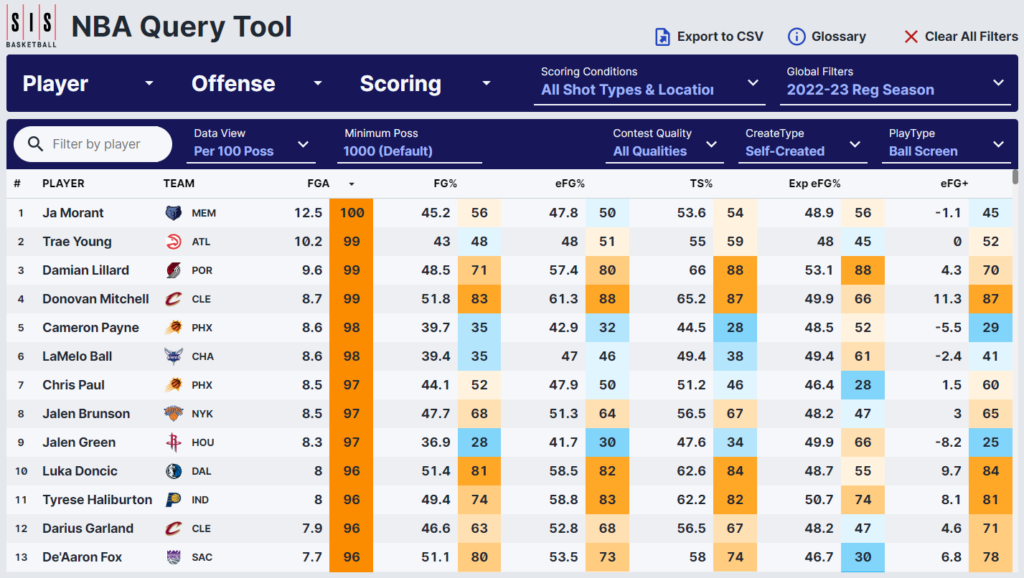The height and width of the screenshot is (578, 1024).
Task: Expand Scoring Conditions dropdown
Action: pyautogui.click(x=649, y=84)
